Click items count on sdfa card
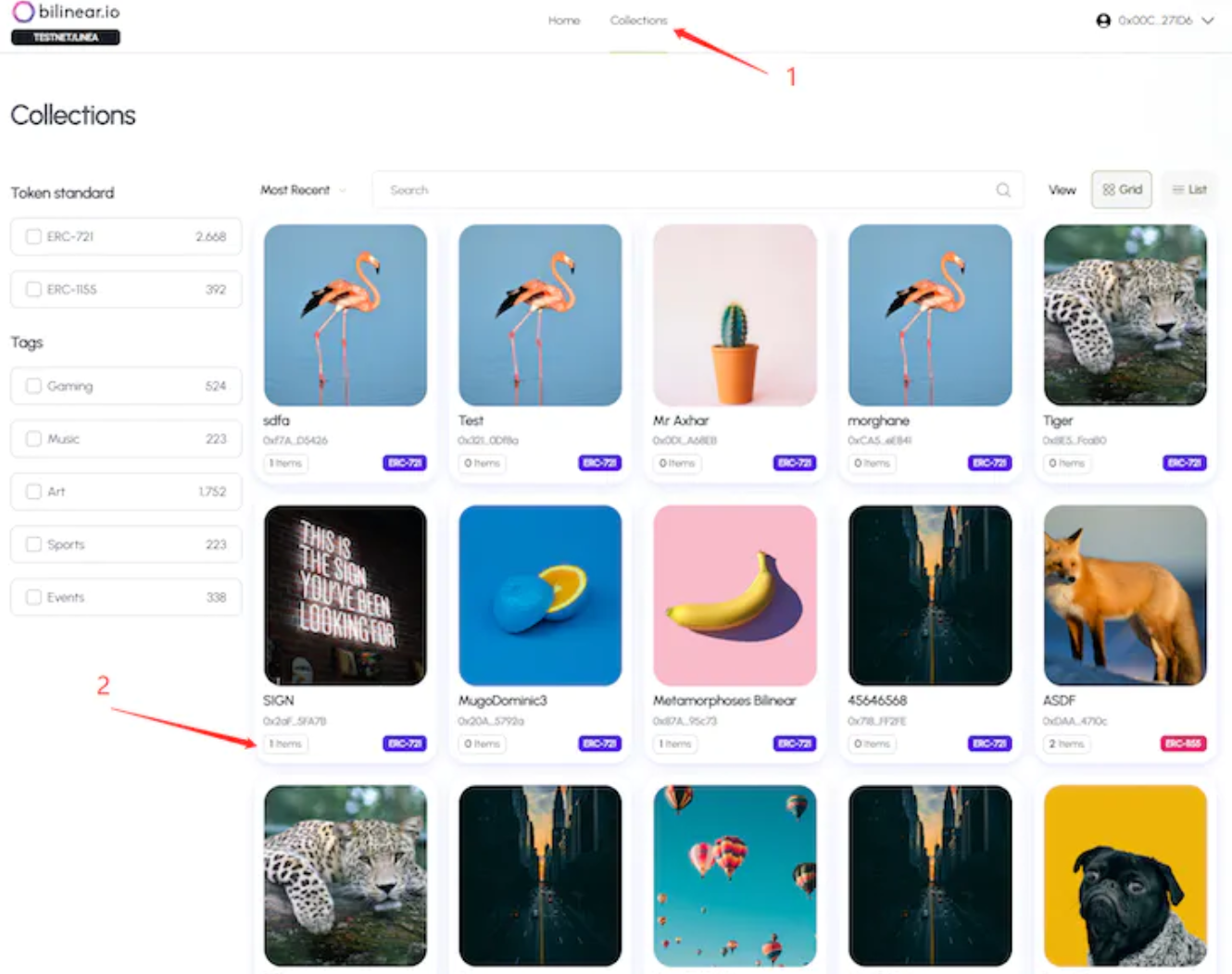This screenshot has width=1232, height=974. pyautogui.click(x=285, y=463)
